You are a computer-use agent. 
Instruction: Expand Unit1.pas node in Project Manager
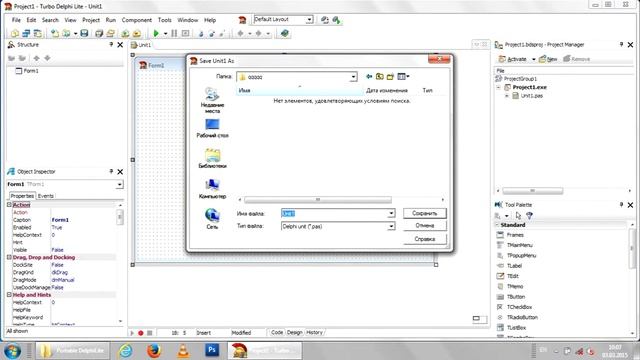tap(507, 96)
